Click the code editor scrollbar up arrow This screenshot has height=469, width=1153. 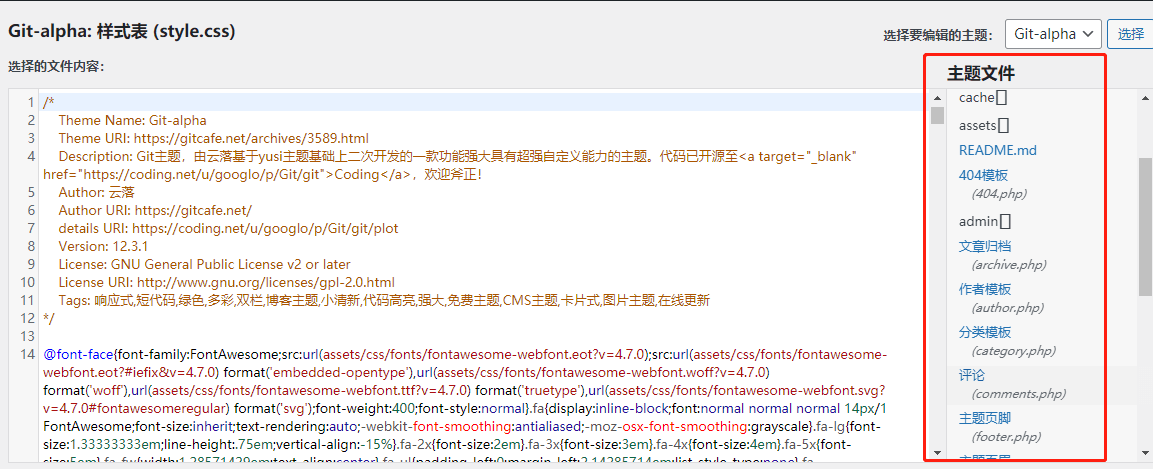point(937,98)
